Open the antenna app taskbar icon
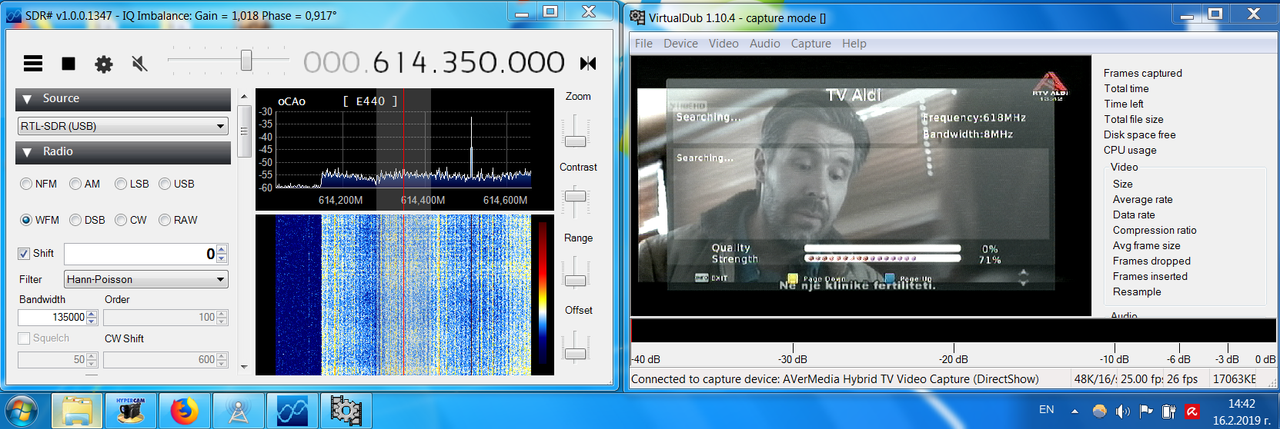Image resolution: width=1280 pixels, height=429 pixels. [238, 410]
